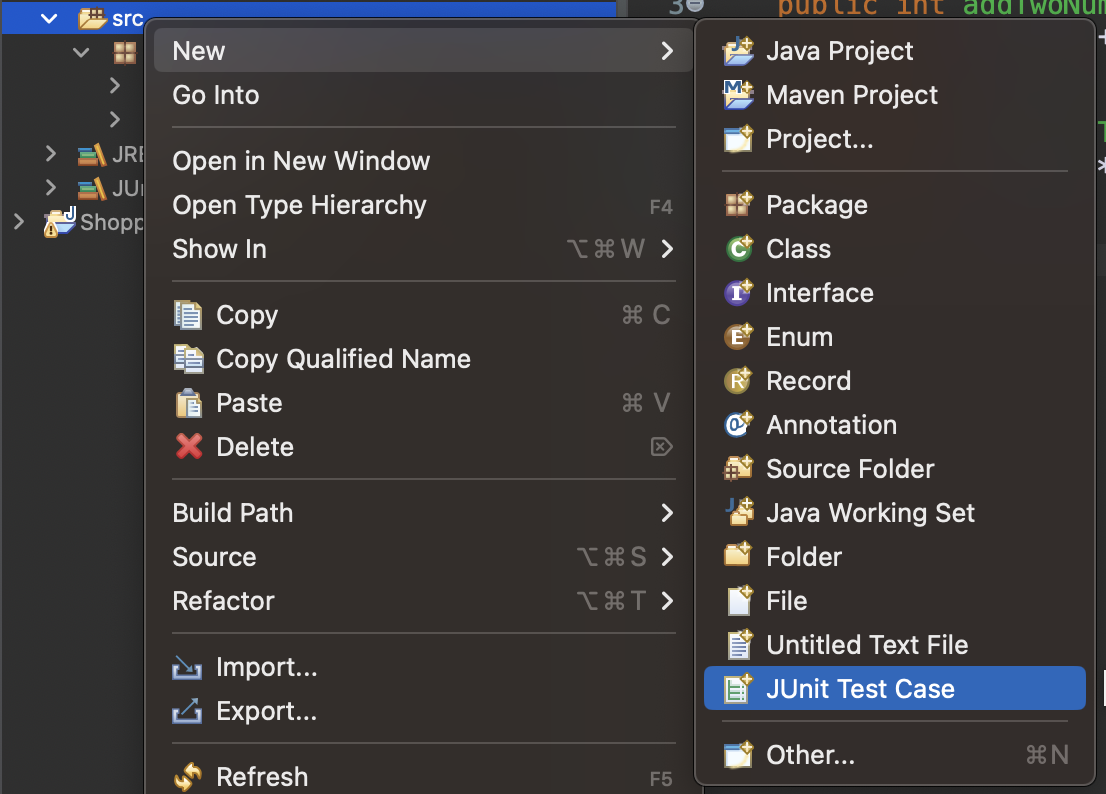Choose Interface from New submenu
The height and width of the screenshot is (794, 1106).
click(x=894, y=293)
